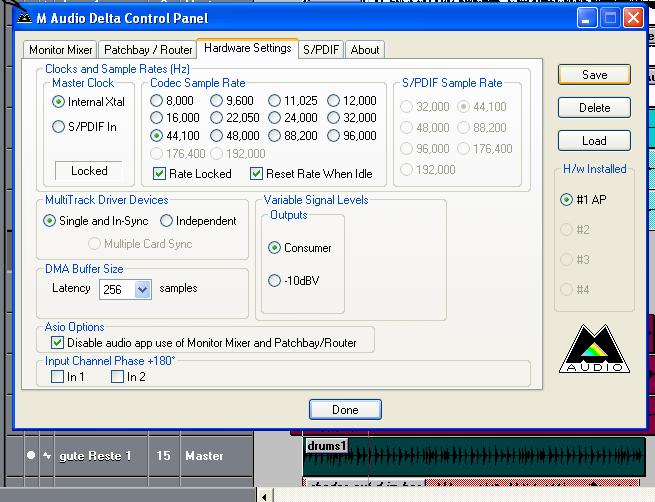Click the Save button

pyautogui.click(x=594, y=75)
